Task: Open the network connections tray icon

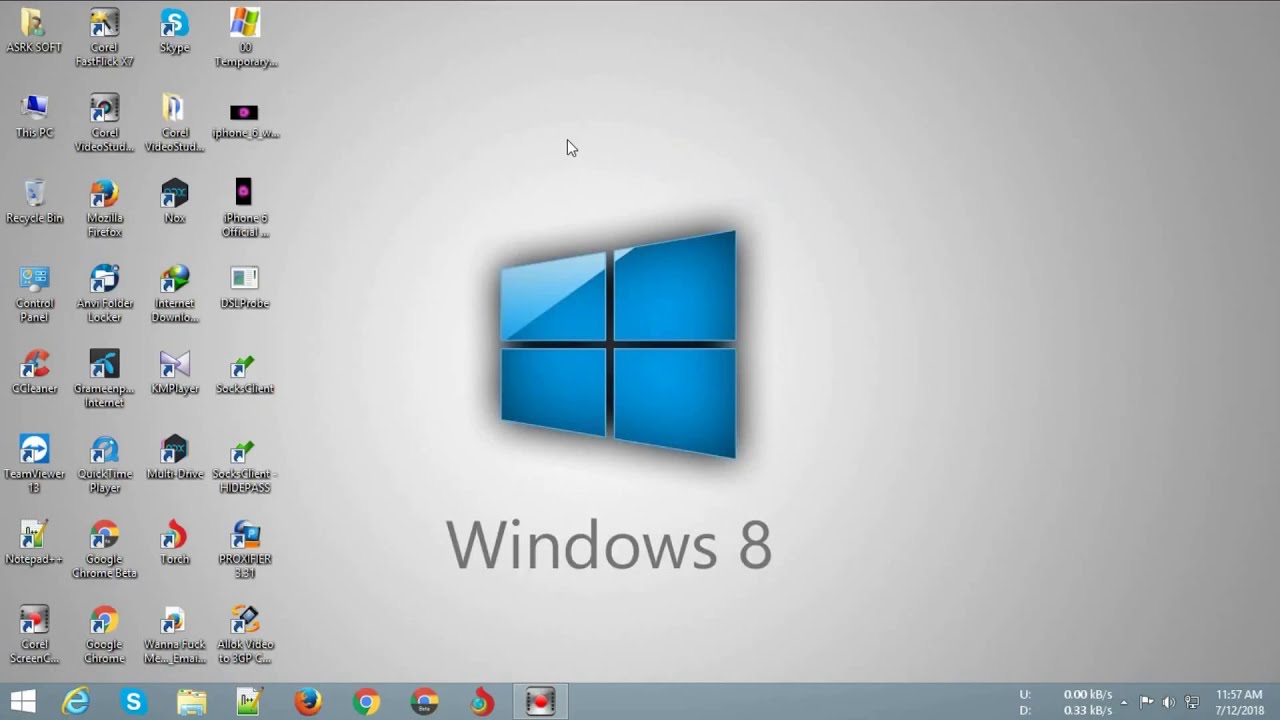Action: (x=1191, y=702)
